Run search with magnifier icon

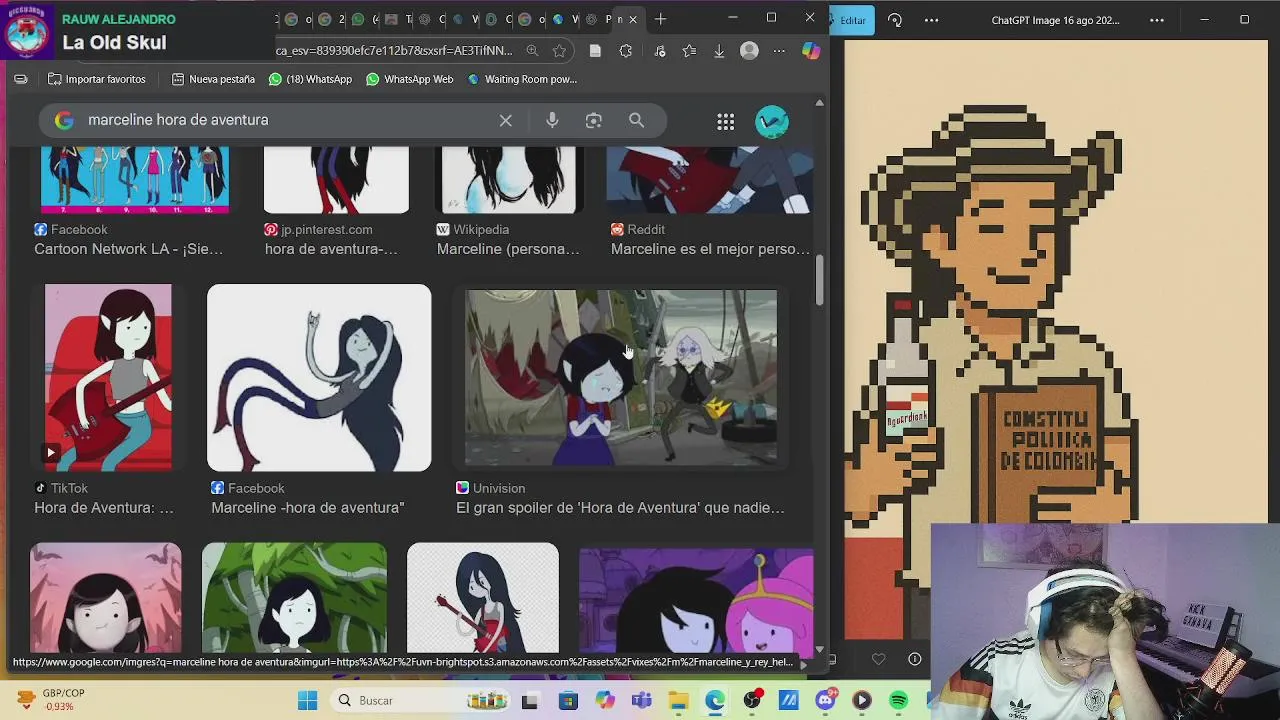636,120
